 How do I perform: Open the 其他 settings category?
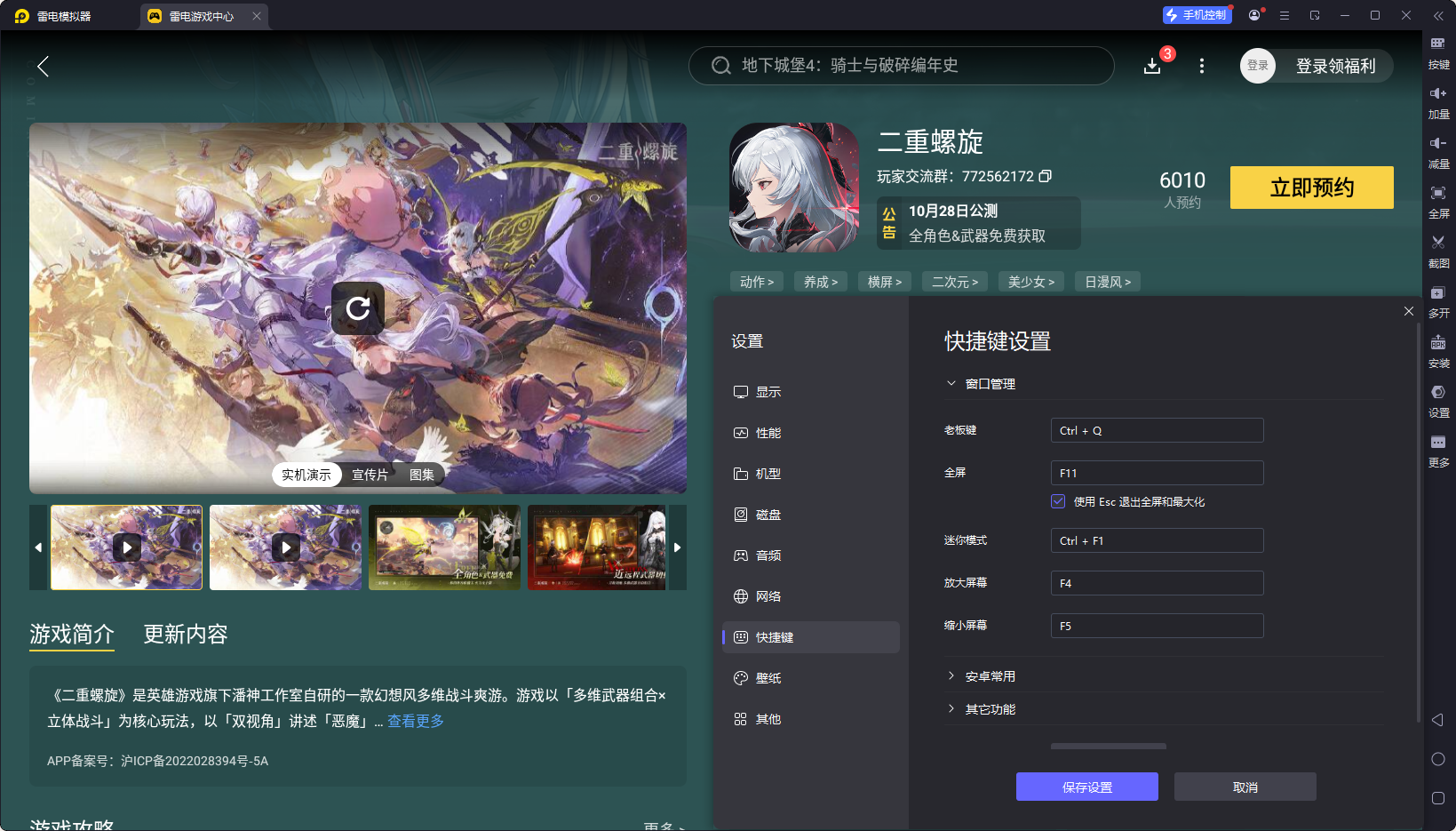[811, 719]
